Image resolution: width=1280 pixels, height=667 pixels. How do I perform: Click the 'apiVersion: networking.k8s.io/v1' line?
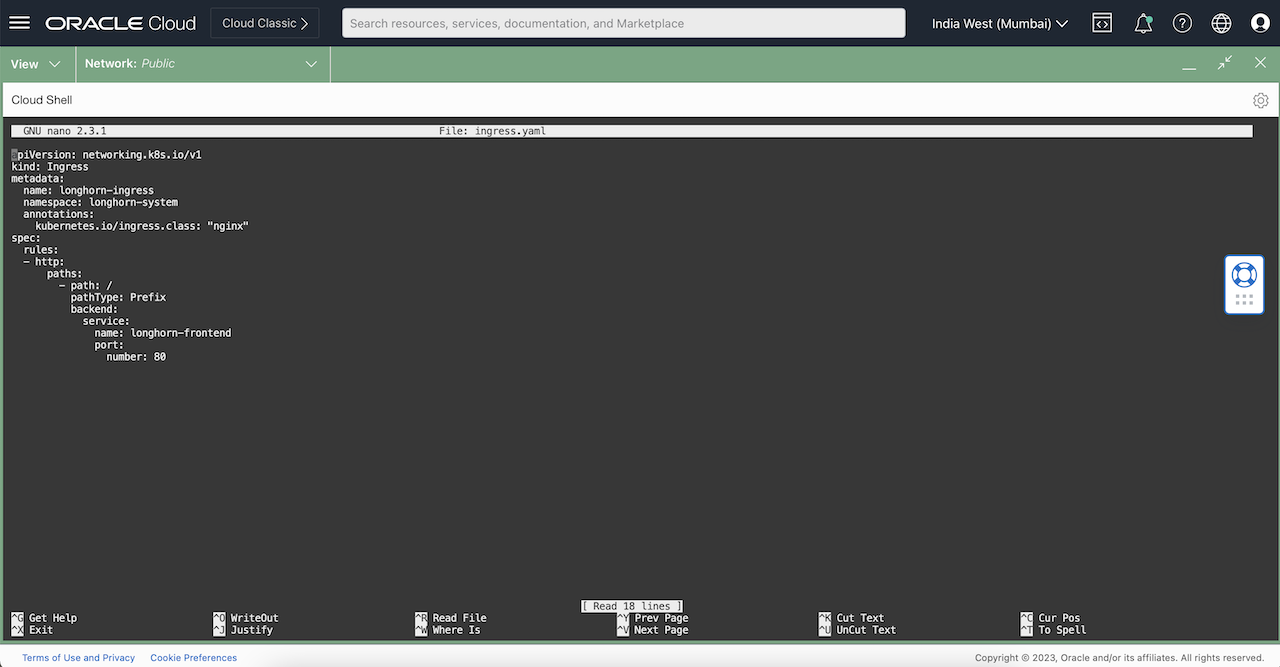[x=107, y=155]
